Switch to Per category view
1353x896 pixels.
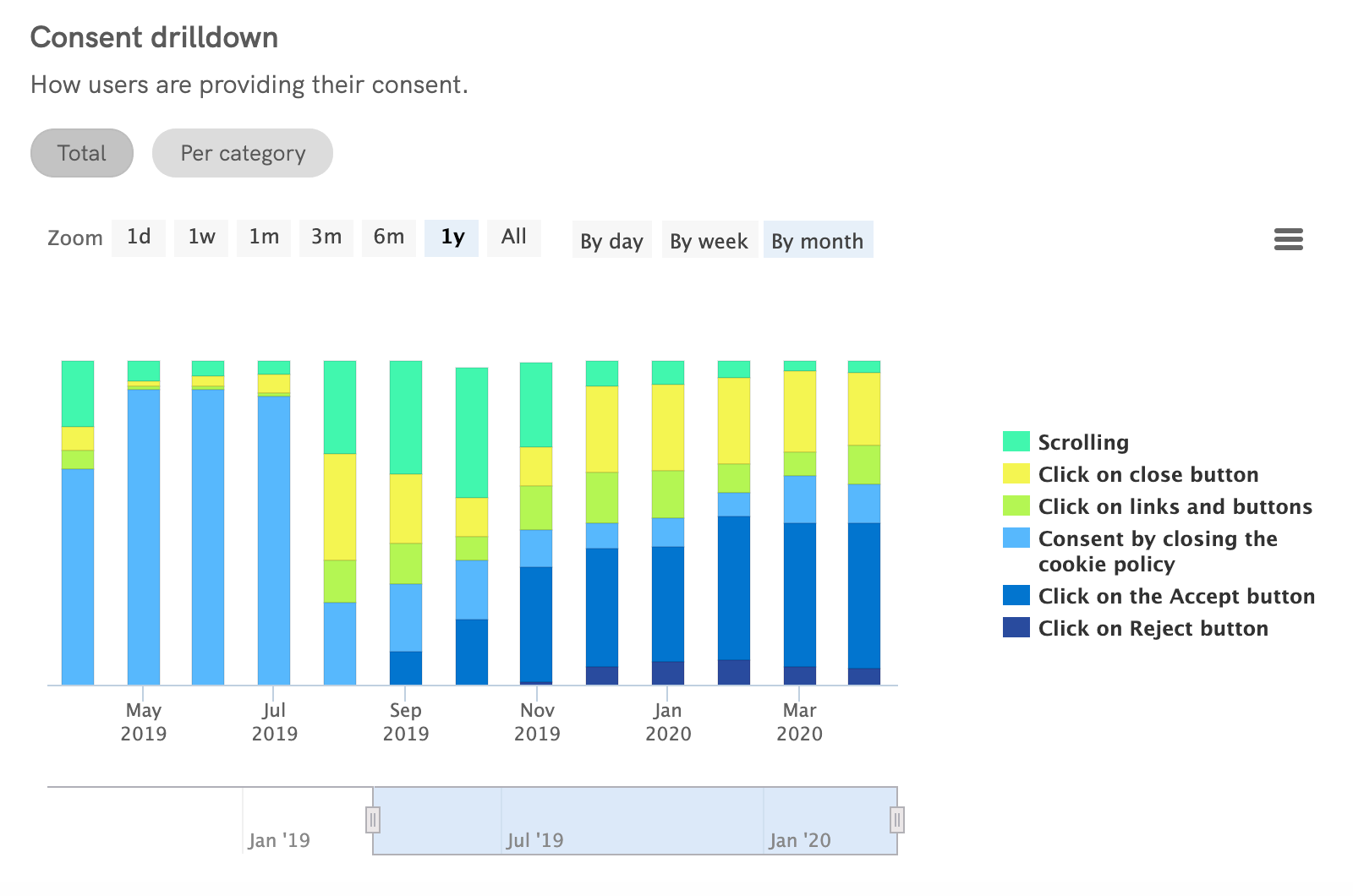[243, 153]
